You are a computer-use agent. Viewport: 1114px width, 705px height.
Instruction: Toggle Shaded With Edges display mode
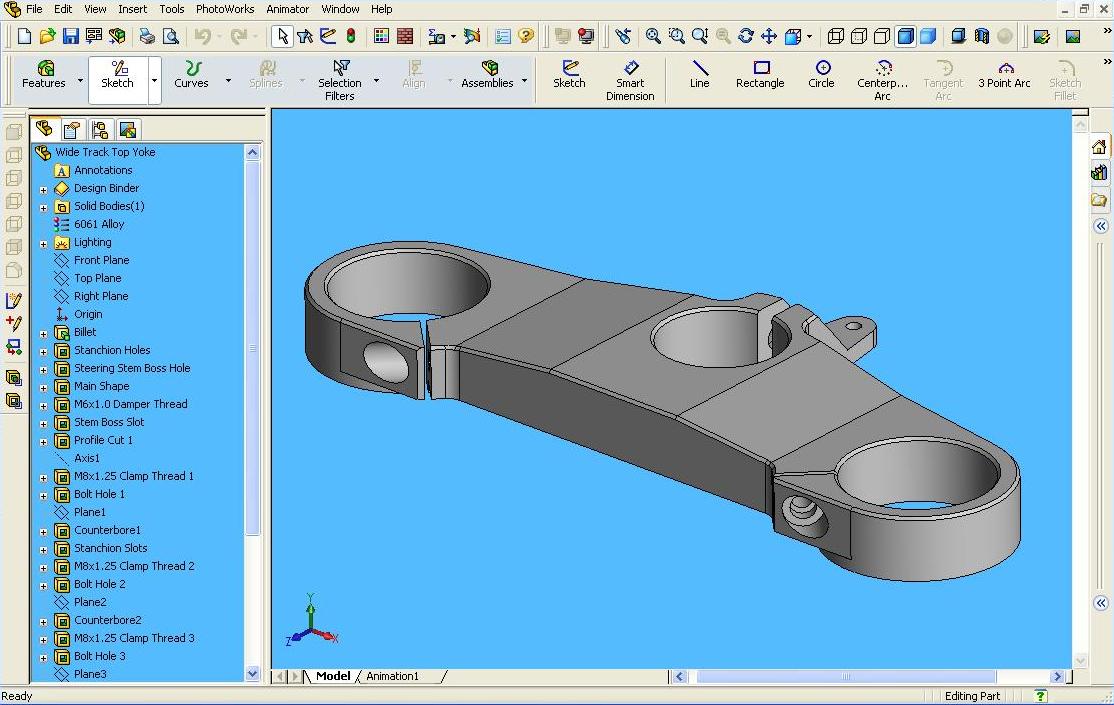point(905,36)
